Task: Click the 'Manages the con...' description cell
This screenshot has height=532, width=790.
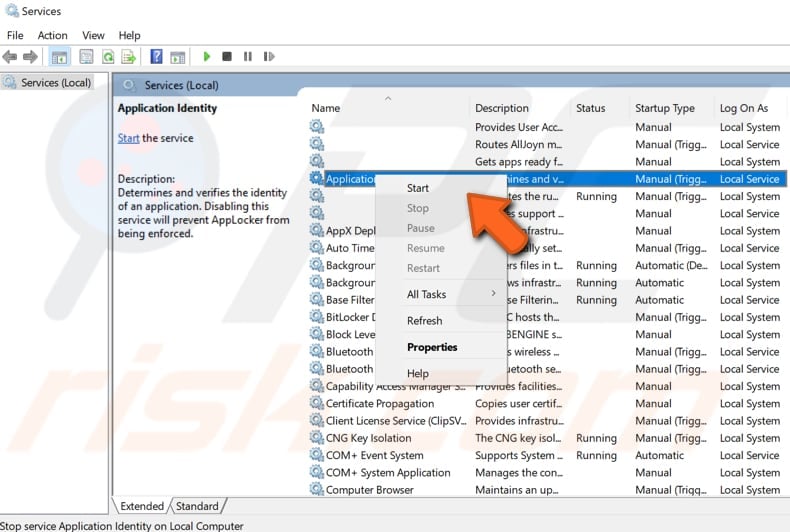Action: point(519,473)
